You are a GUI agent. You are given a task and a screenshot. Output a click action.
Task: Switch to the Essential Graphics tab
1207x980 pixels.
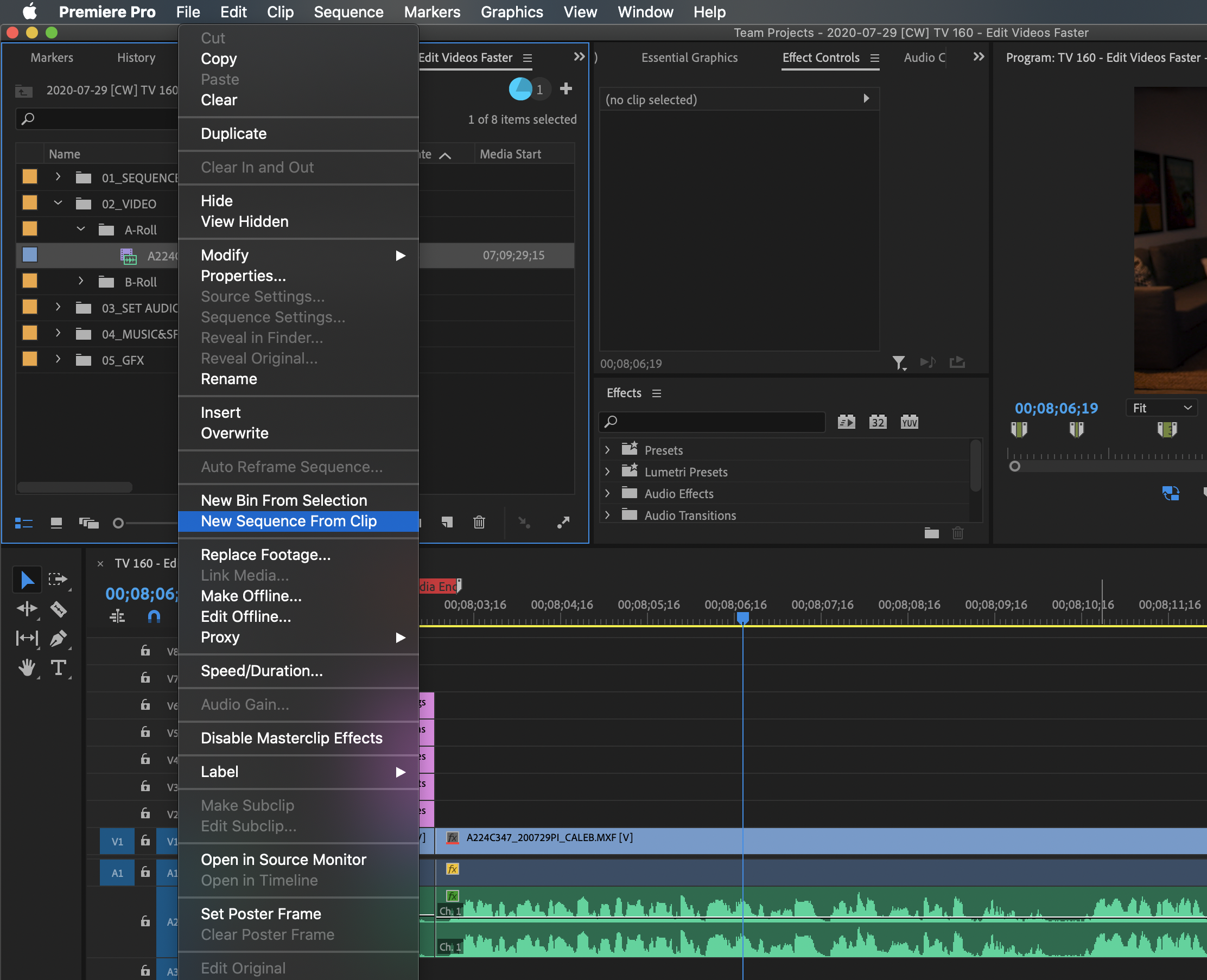pos(689,58)
